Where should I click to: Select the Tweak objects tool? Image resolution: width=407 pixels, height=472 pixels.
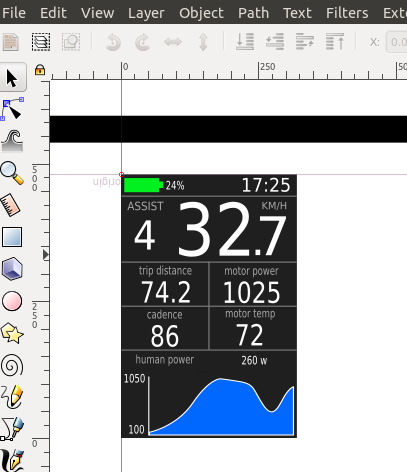(x=12, y=141)
